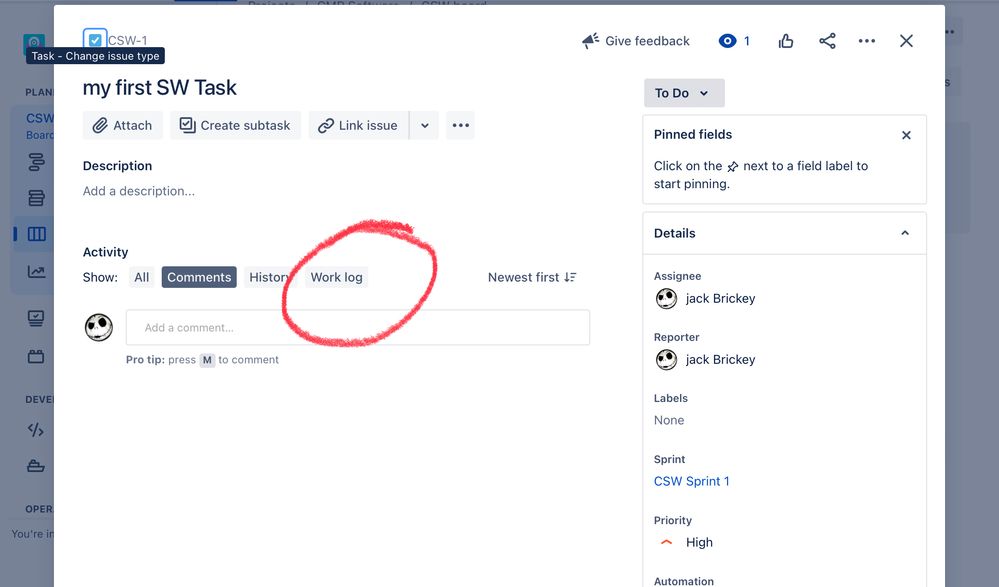Select the Comments activity tab
The height and width of the screenshot is (587, 999).
click(199, 277)
